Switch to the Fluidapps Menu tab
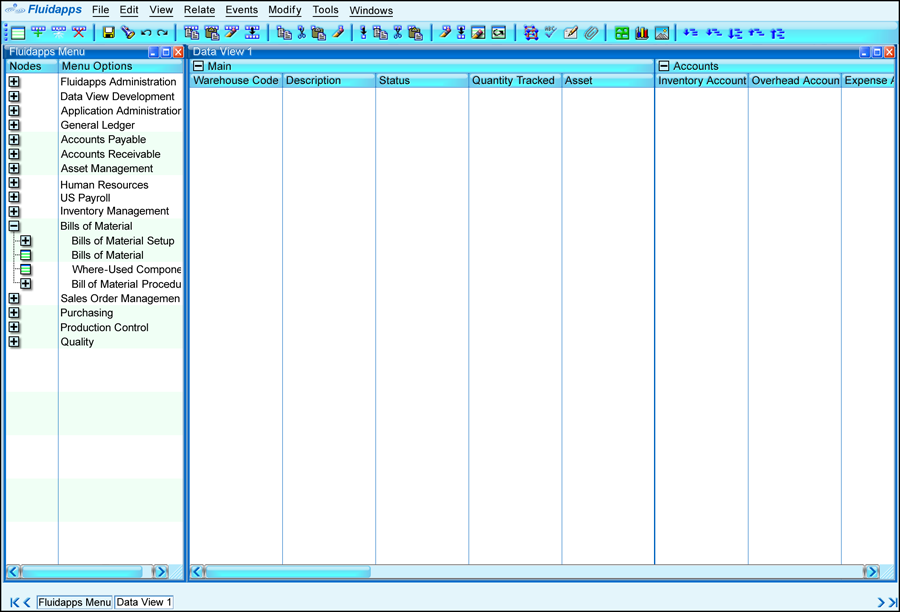The height and width of the screenshot is (612, 900). click(x=74, y=602)
